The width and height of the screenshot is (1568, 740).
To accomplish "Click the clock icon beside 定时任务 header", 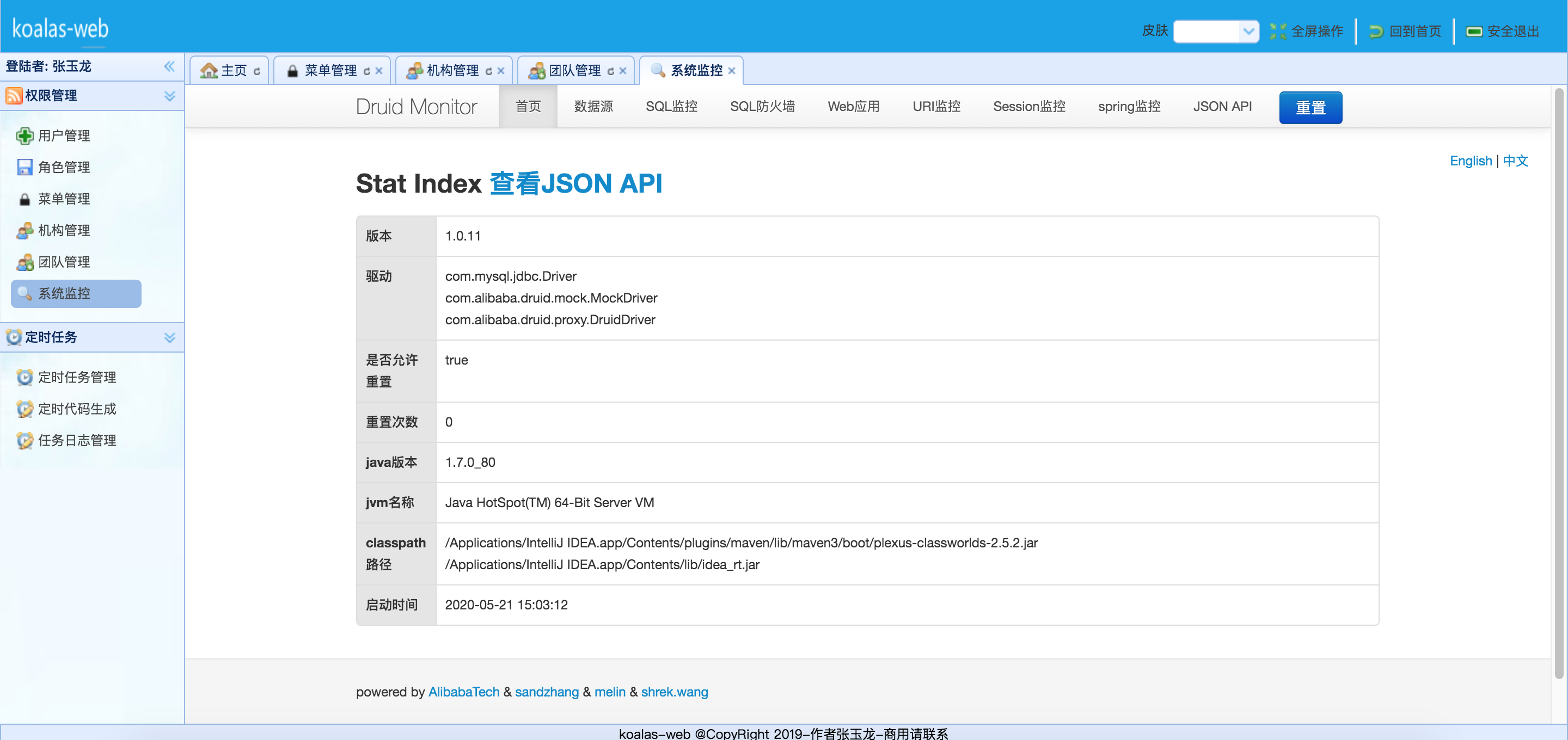I will pos(14,337).
